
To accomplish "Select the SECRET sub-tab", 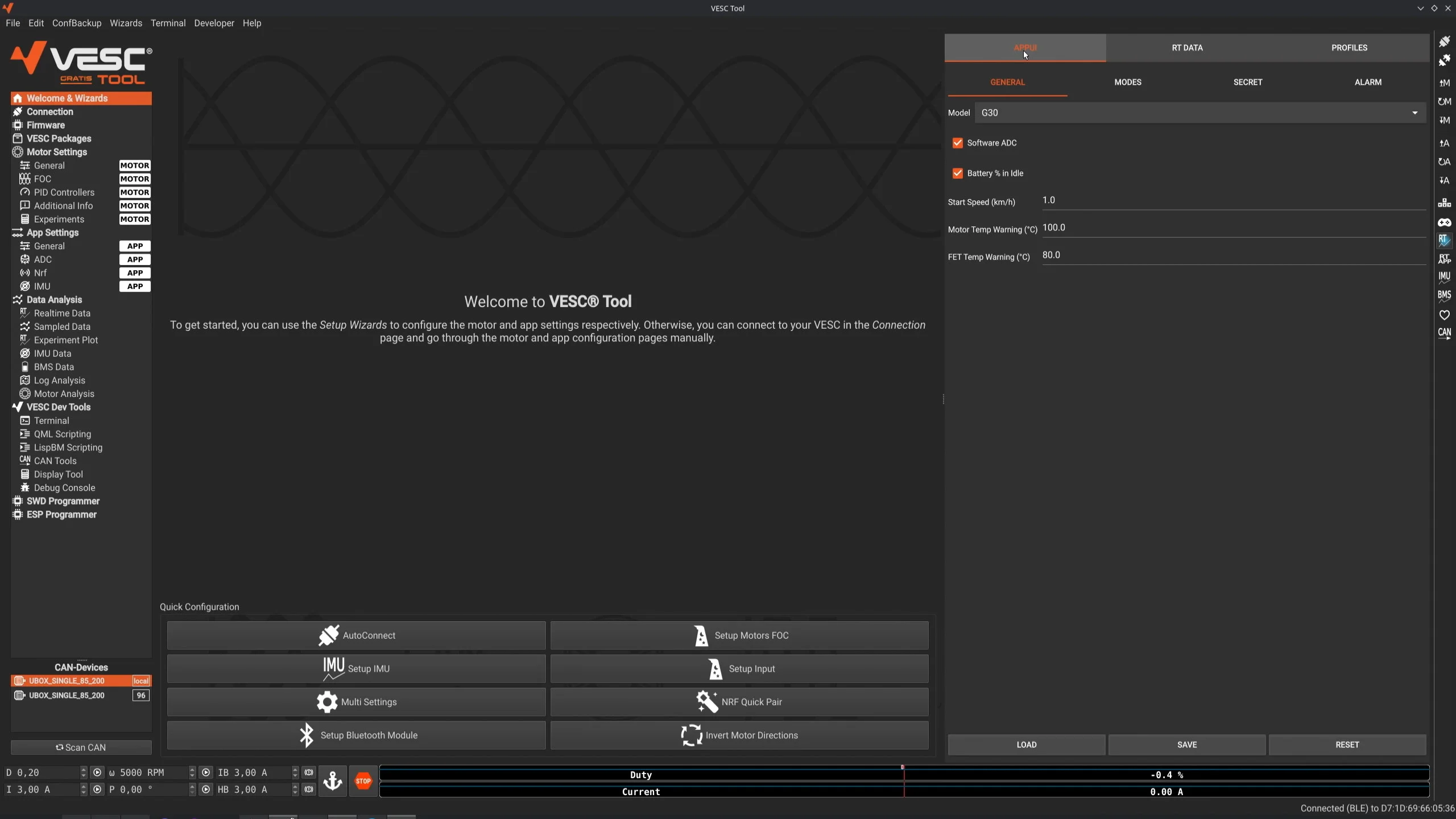I will 1248,82.
